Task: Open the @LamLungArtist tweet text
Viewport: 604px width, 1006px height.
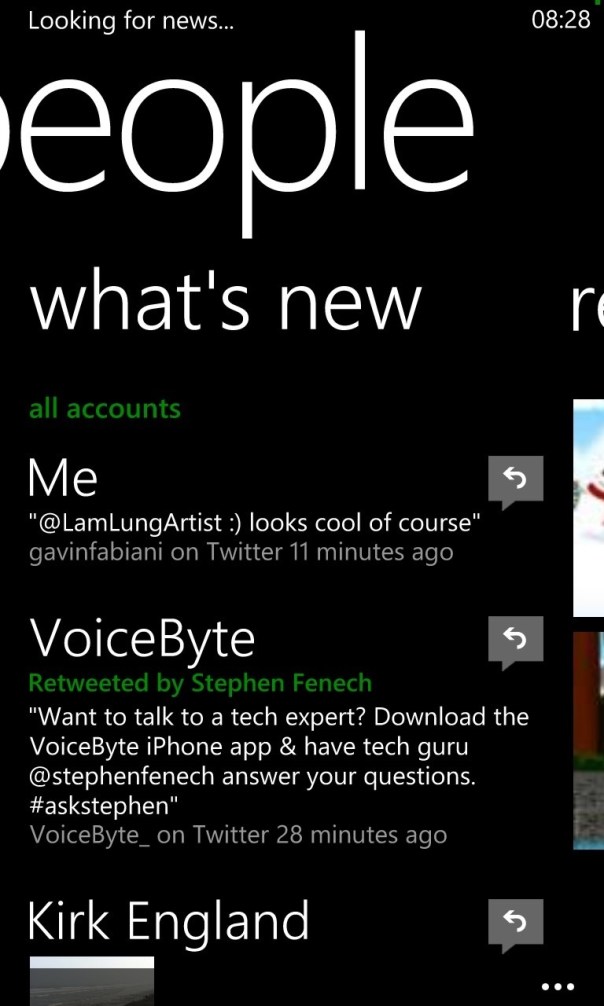Action: [x=255, y=523]
